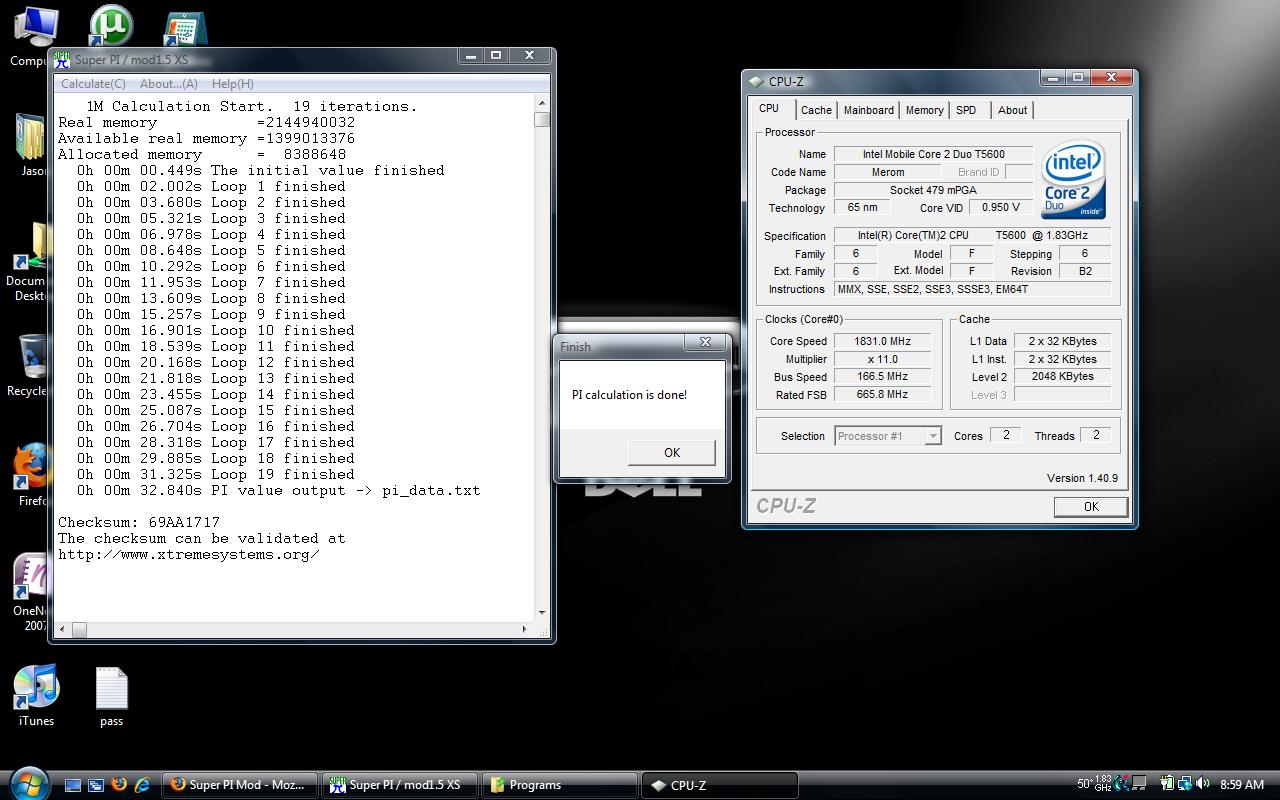Open Help(H) menu in Super PI
The height and width of the screenshot is (800, 1280).
[232, 84]
